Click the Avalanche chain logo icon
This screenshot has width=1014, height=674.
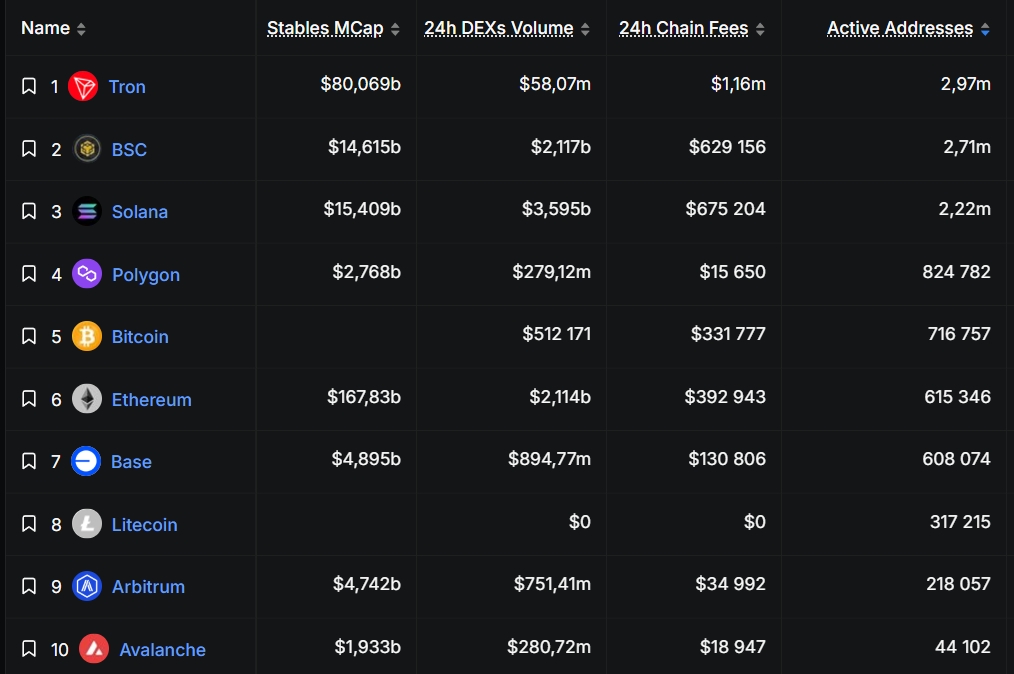[x=94, y=649]
